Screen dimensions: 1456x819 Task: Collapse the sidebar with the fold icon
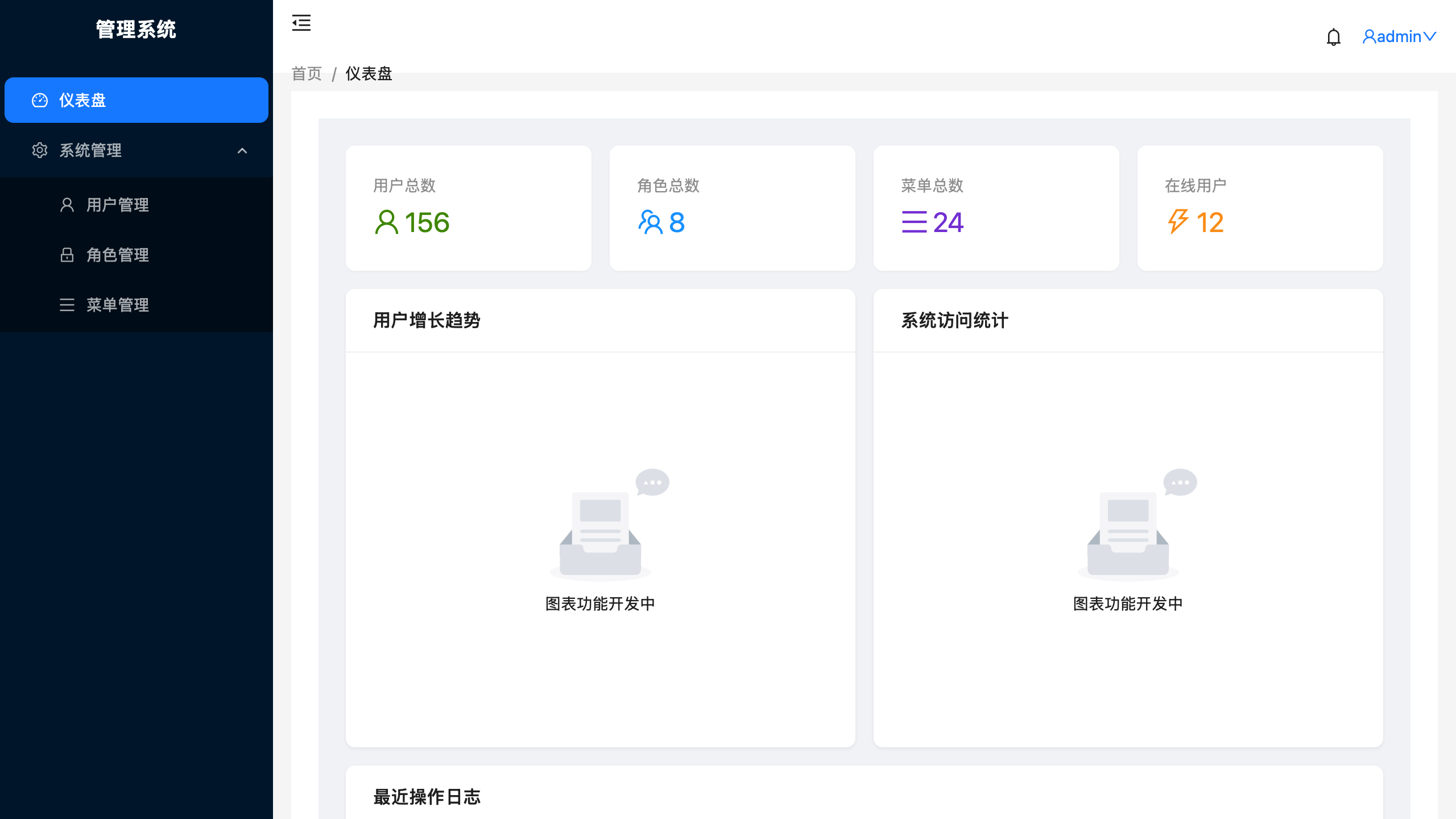(301, 23)
